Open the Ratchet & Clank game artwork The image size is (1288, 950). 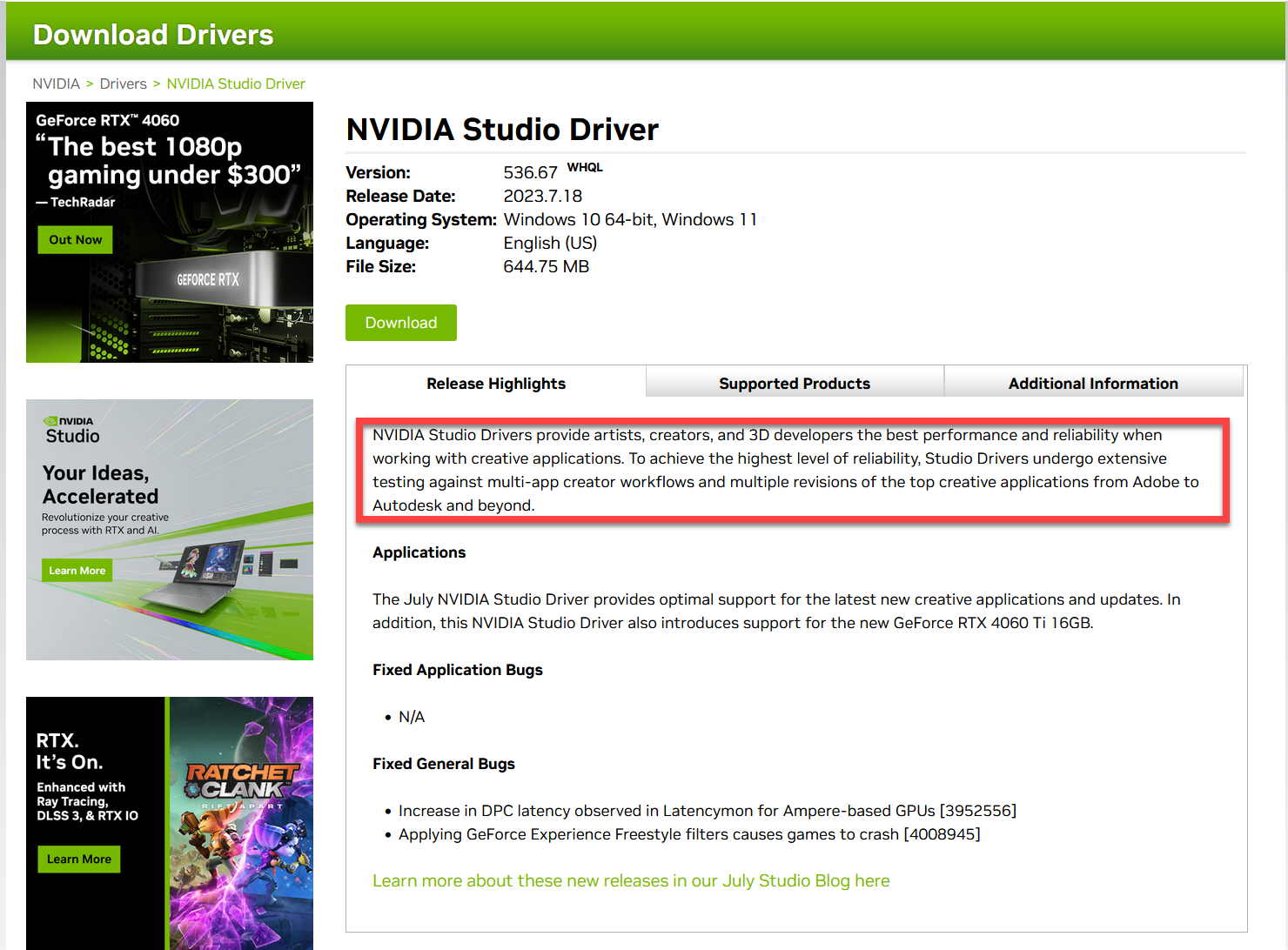[x=241, y=823]
